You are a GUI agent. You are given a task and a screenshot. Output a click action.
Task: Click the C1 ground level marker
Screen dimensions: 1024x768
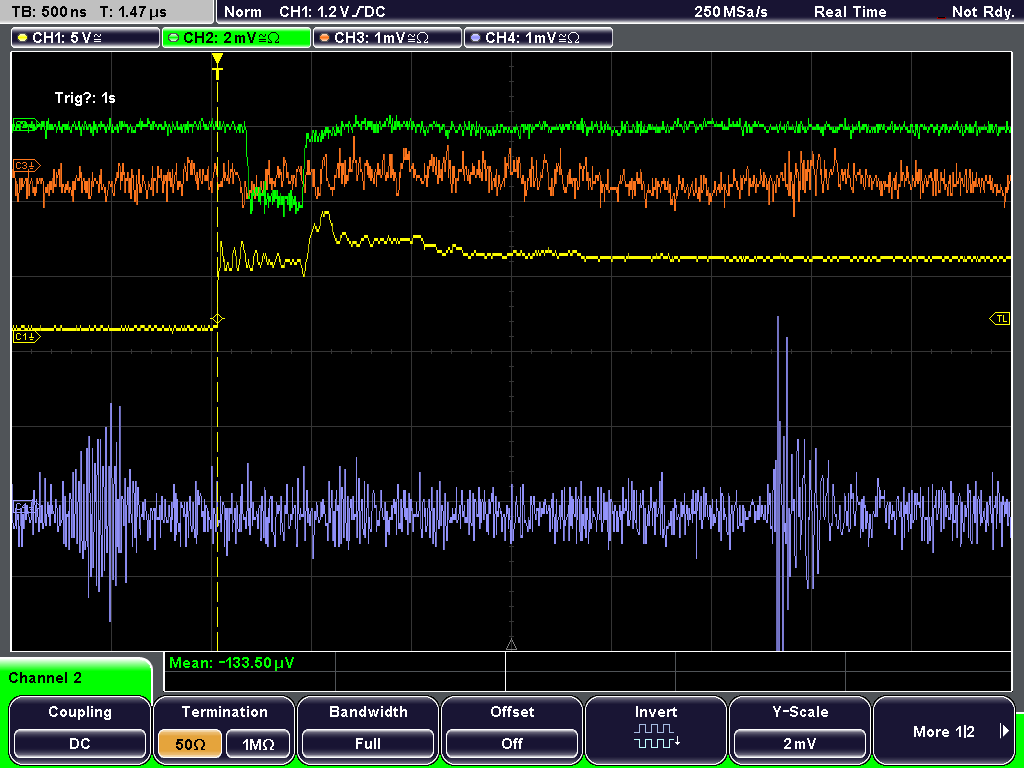click(27, 336)
